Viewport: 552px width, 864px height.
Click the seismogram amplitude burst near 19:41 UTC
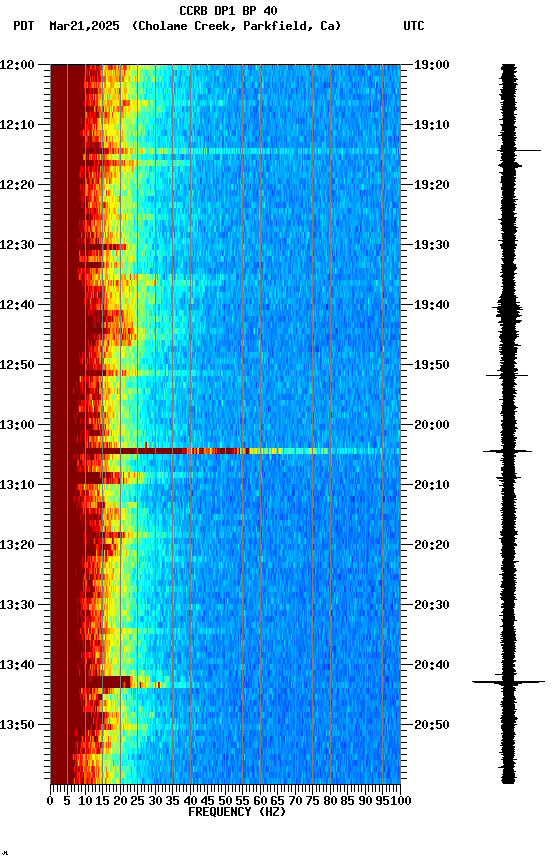click(508, 310)
